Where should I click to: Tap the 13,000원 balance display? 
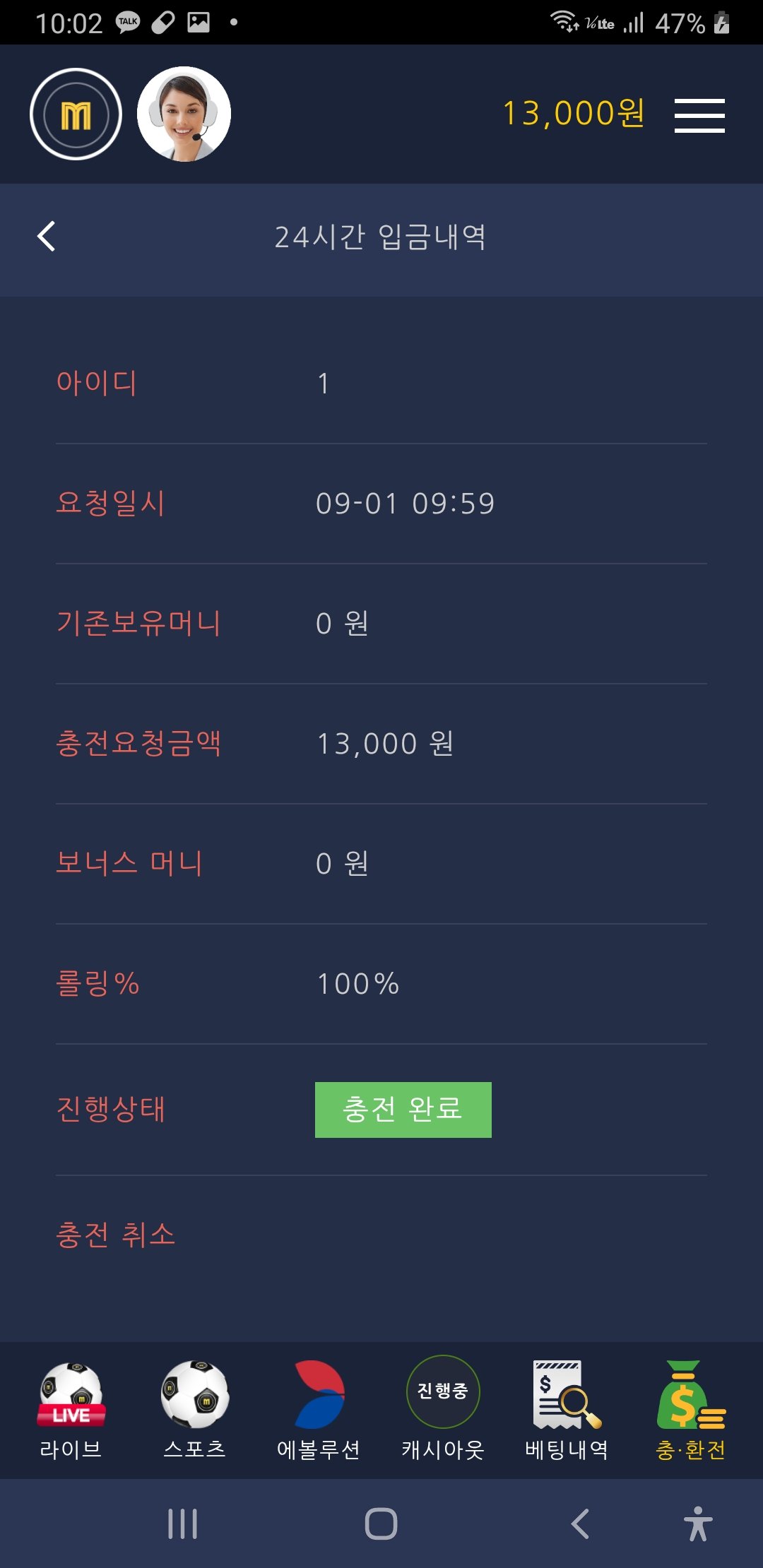click(573, 113)
